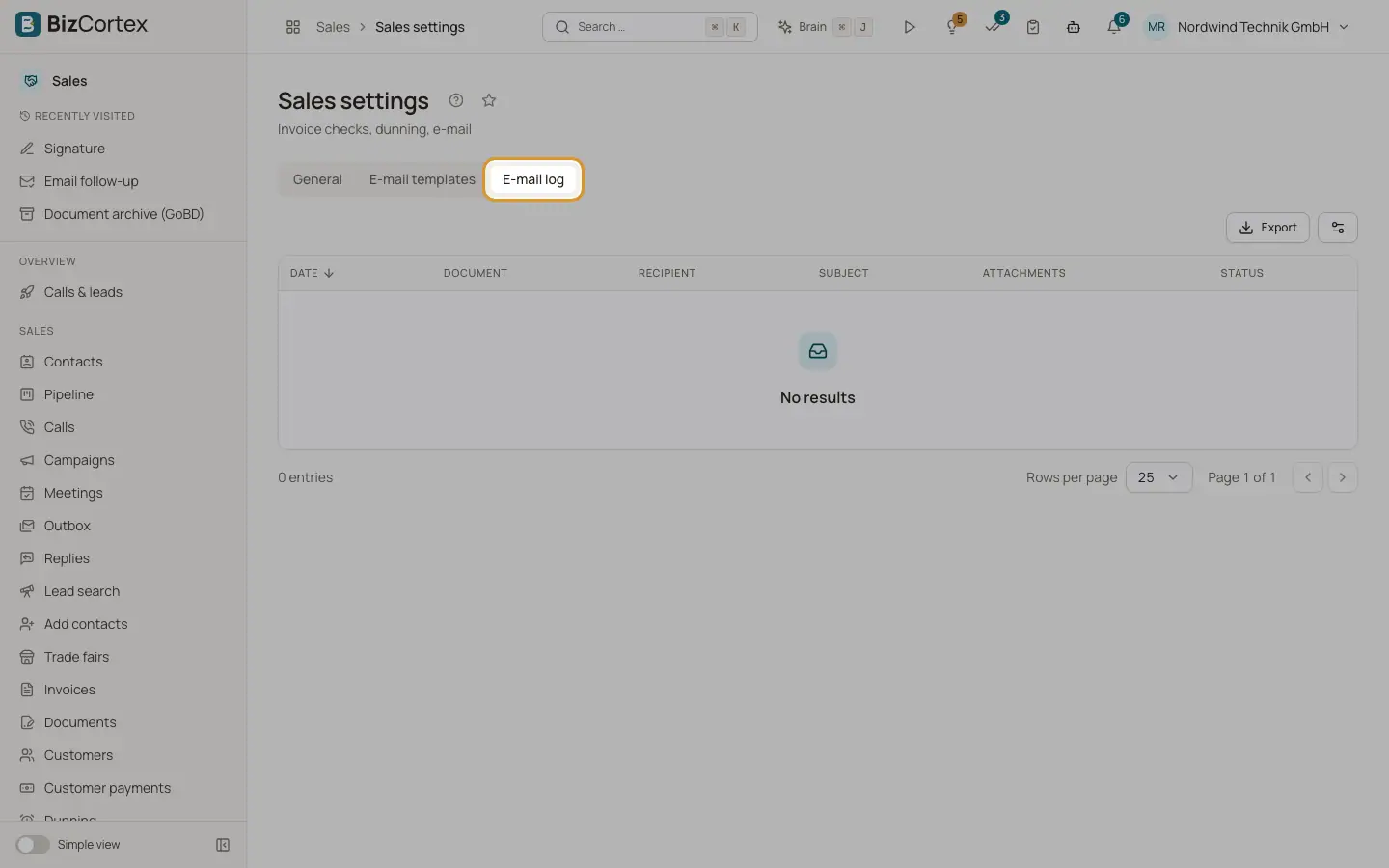The image size is (1389, 868).
Task: Open the table filter settings icon
Action: (1338, 228)
